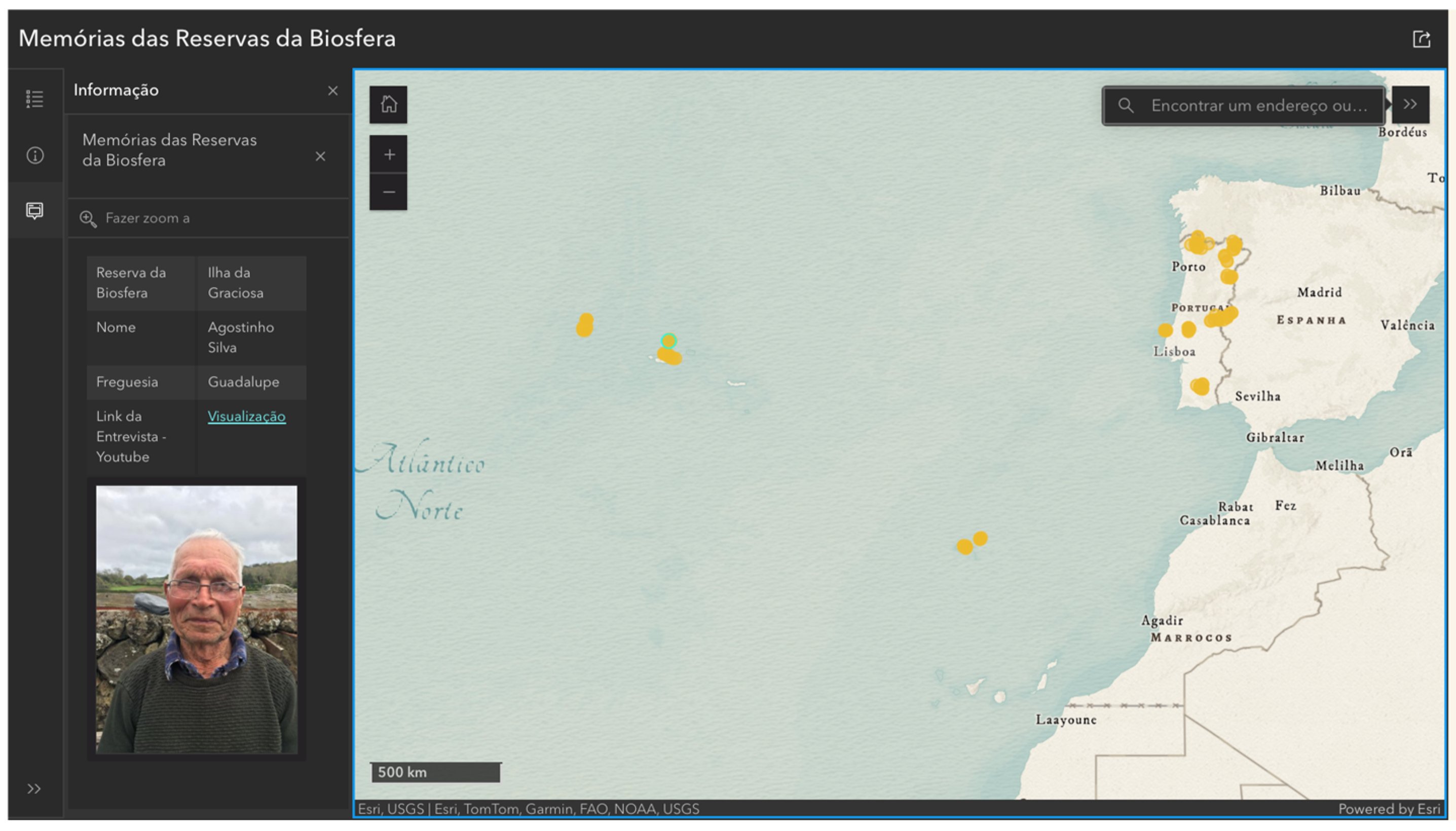
Task: Click the map Home button
Action: click(389, 104)
